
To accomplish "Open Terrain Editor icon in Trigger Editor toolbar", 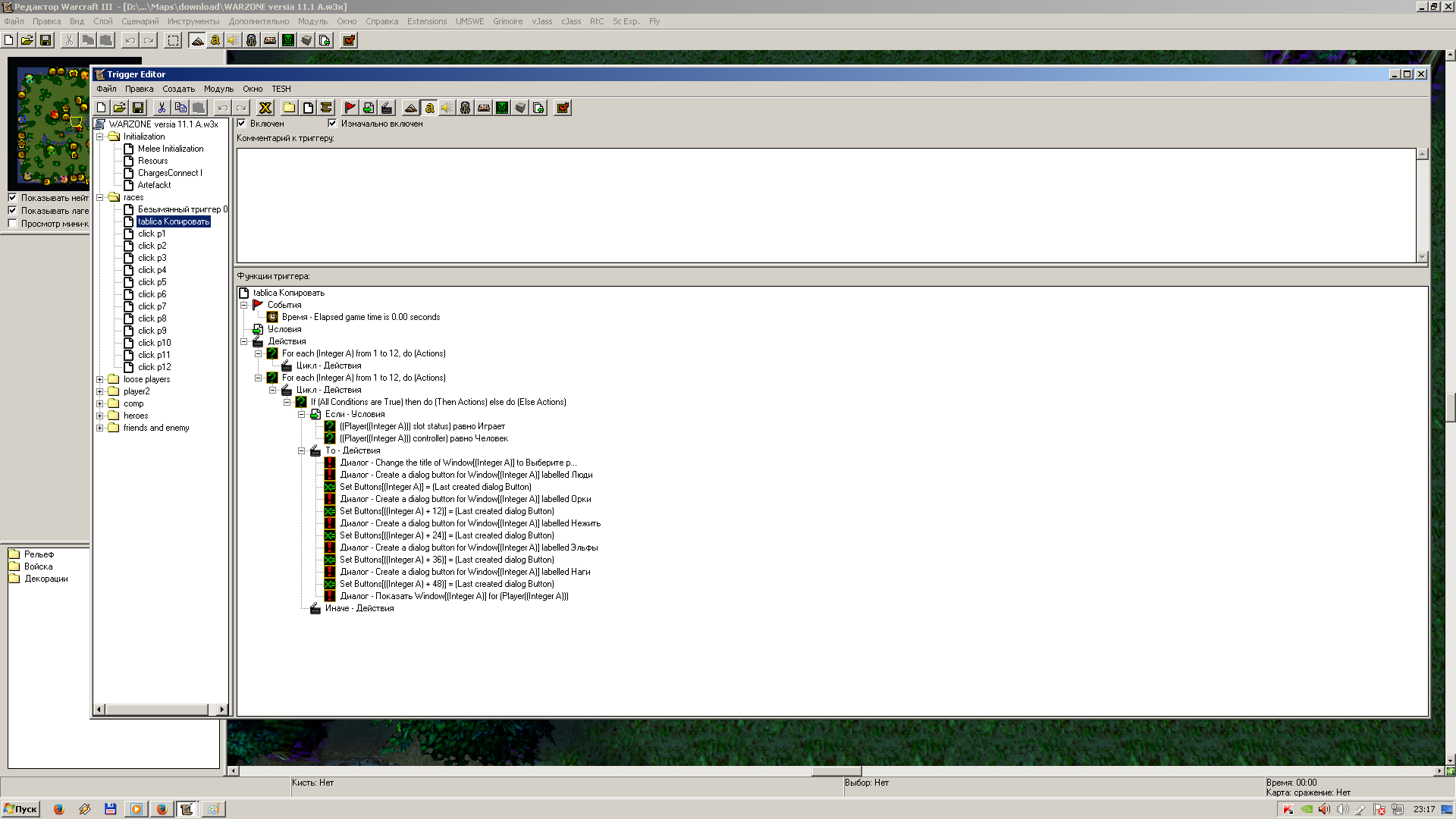I will 410,108.
